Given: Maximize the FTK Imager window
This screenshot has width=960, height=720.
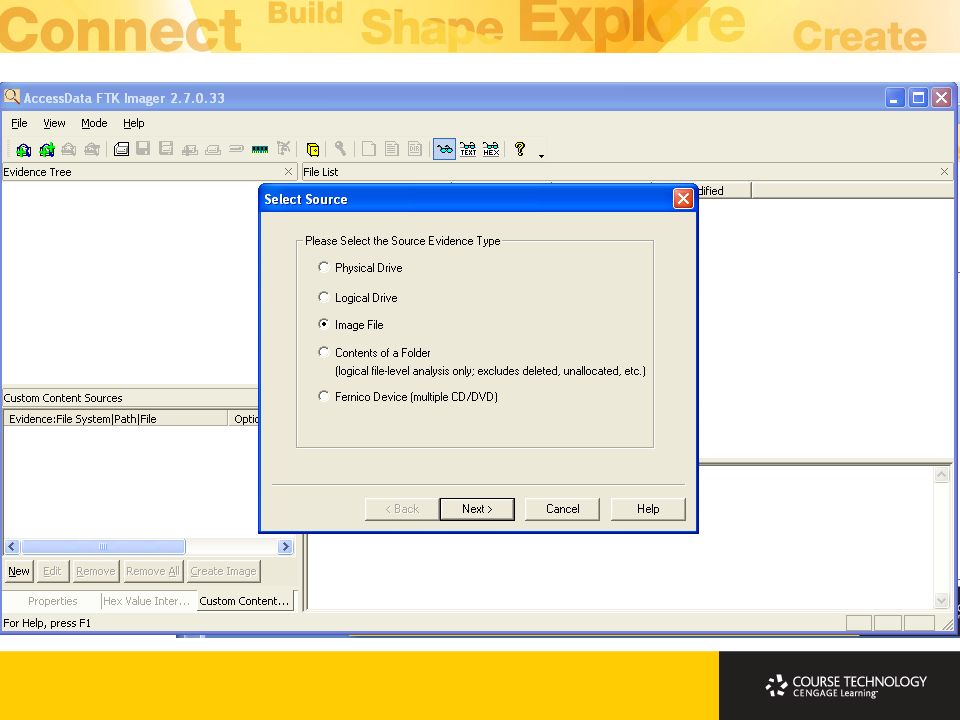Looking at the screenshot, I should (x=918, y=98).
